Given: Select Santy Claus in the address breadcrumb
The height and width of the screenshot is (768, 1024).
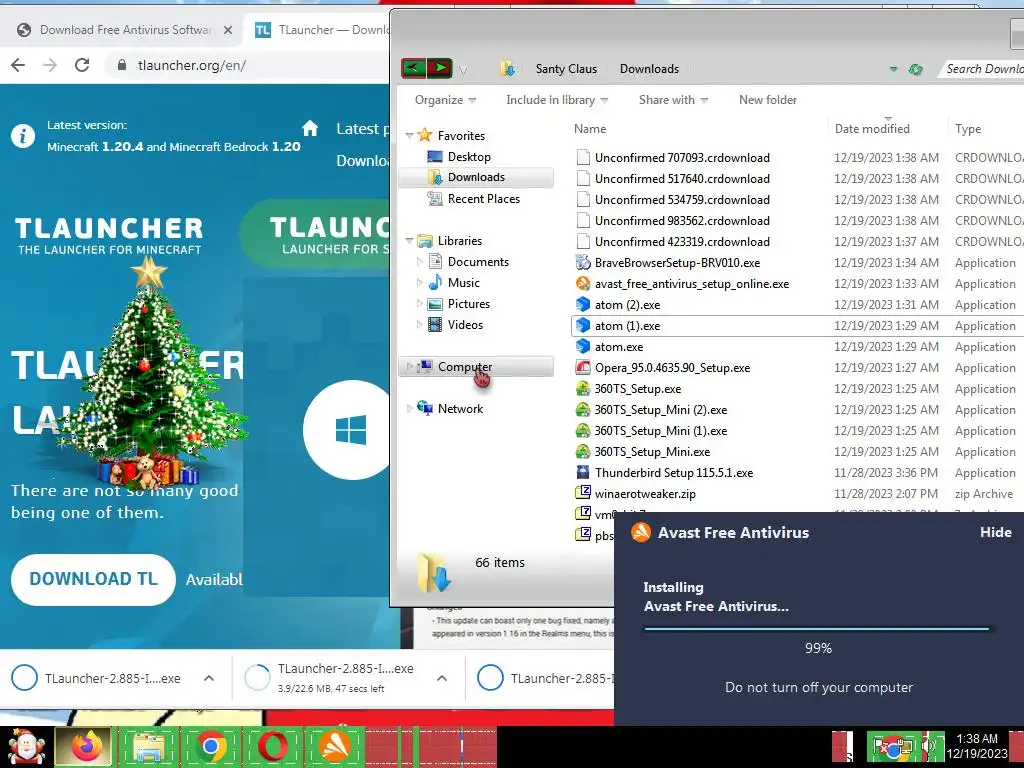Looking at the screenshot, I should click(x=566, y=69).
